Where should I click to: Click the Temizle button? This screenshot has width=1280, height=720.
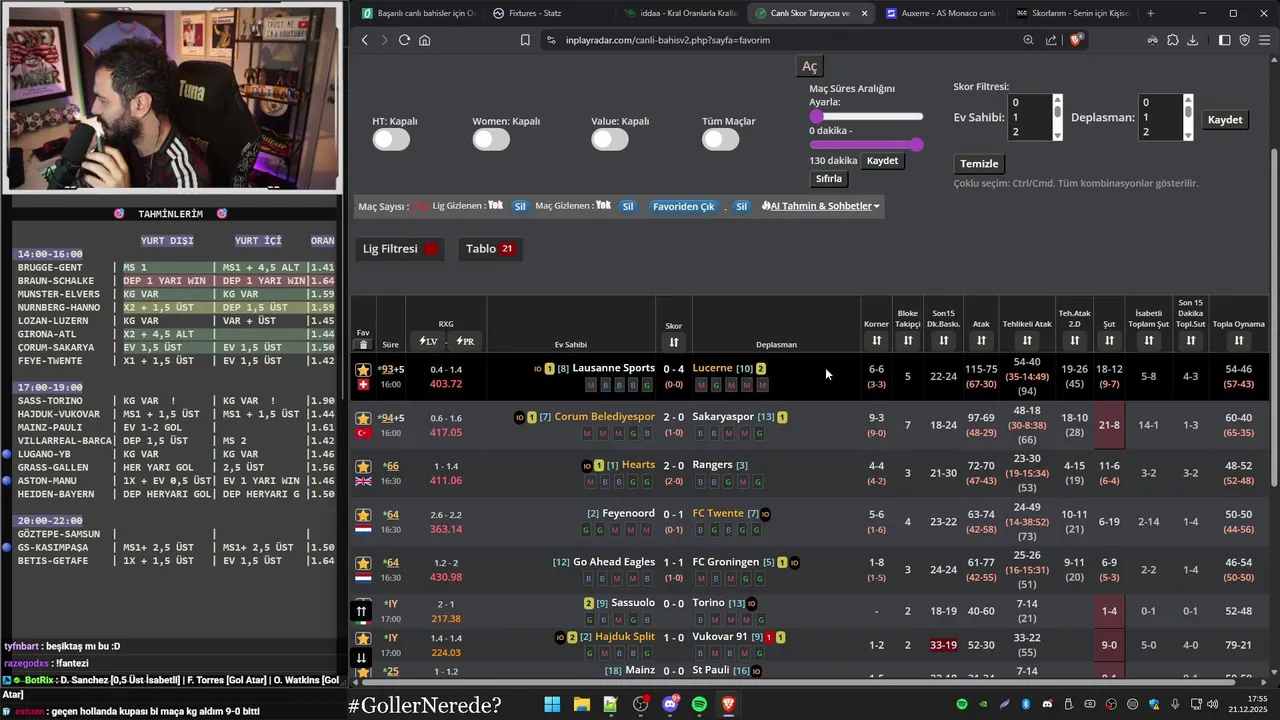(x=979, y=164)
